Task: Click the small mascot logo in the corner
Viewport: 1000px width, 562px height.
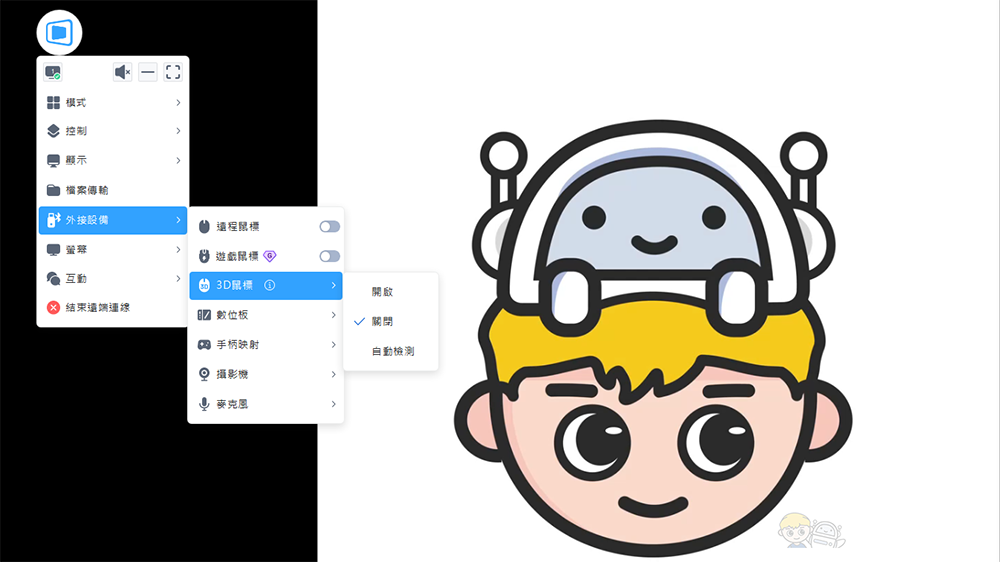Action: (810, 531)
